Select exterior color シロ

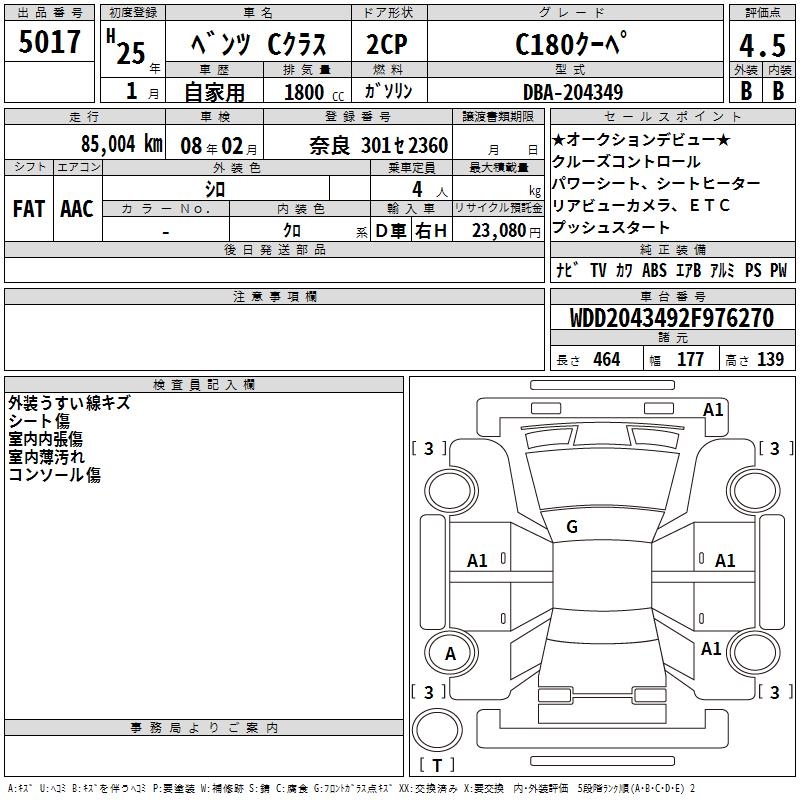[215, 189]
